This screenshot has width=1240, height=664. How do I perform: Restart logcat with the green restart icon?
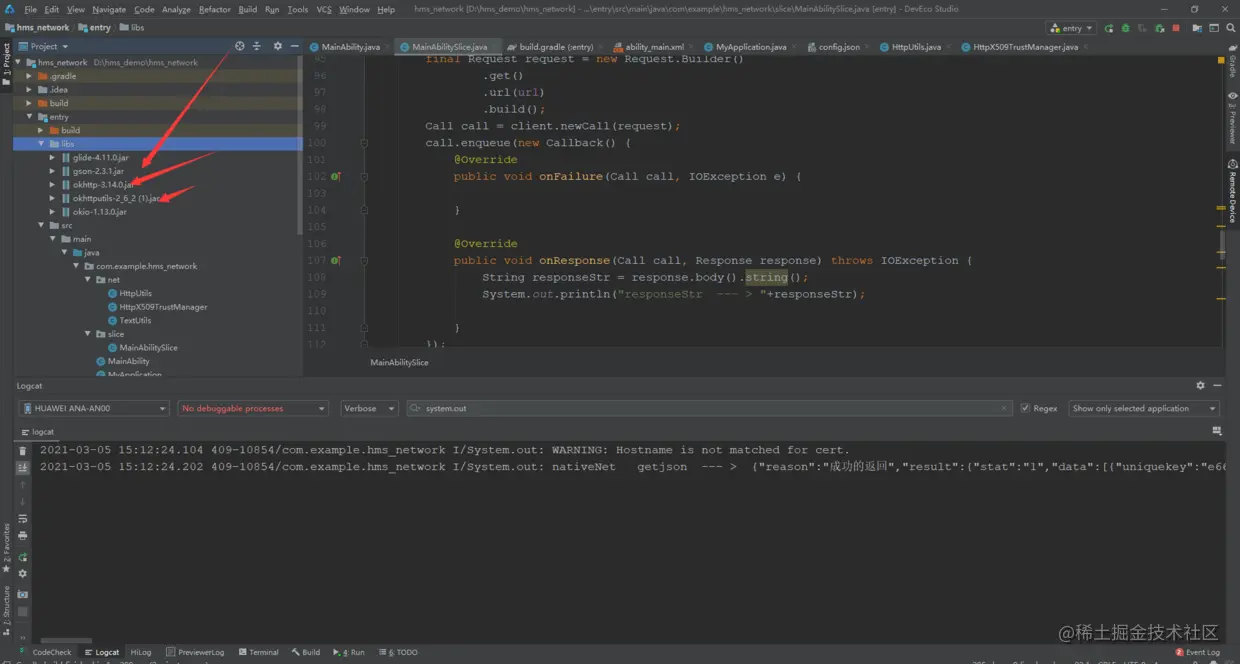pyautogui.click(x=22, y=557)
